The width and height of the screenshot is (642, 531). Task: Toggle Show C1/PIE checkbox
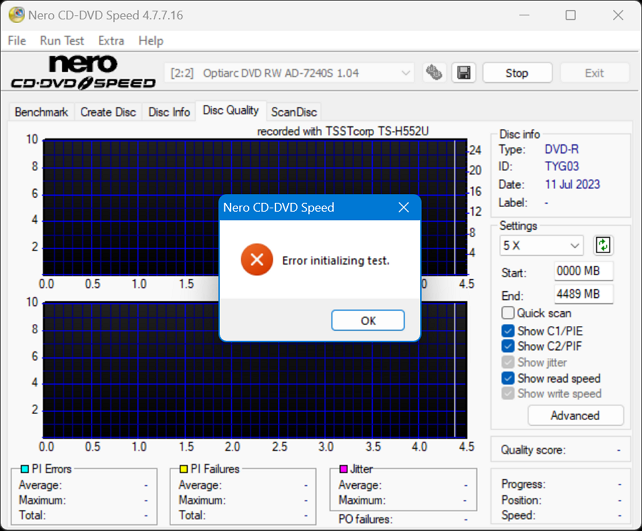click(x=508, y=331)
